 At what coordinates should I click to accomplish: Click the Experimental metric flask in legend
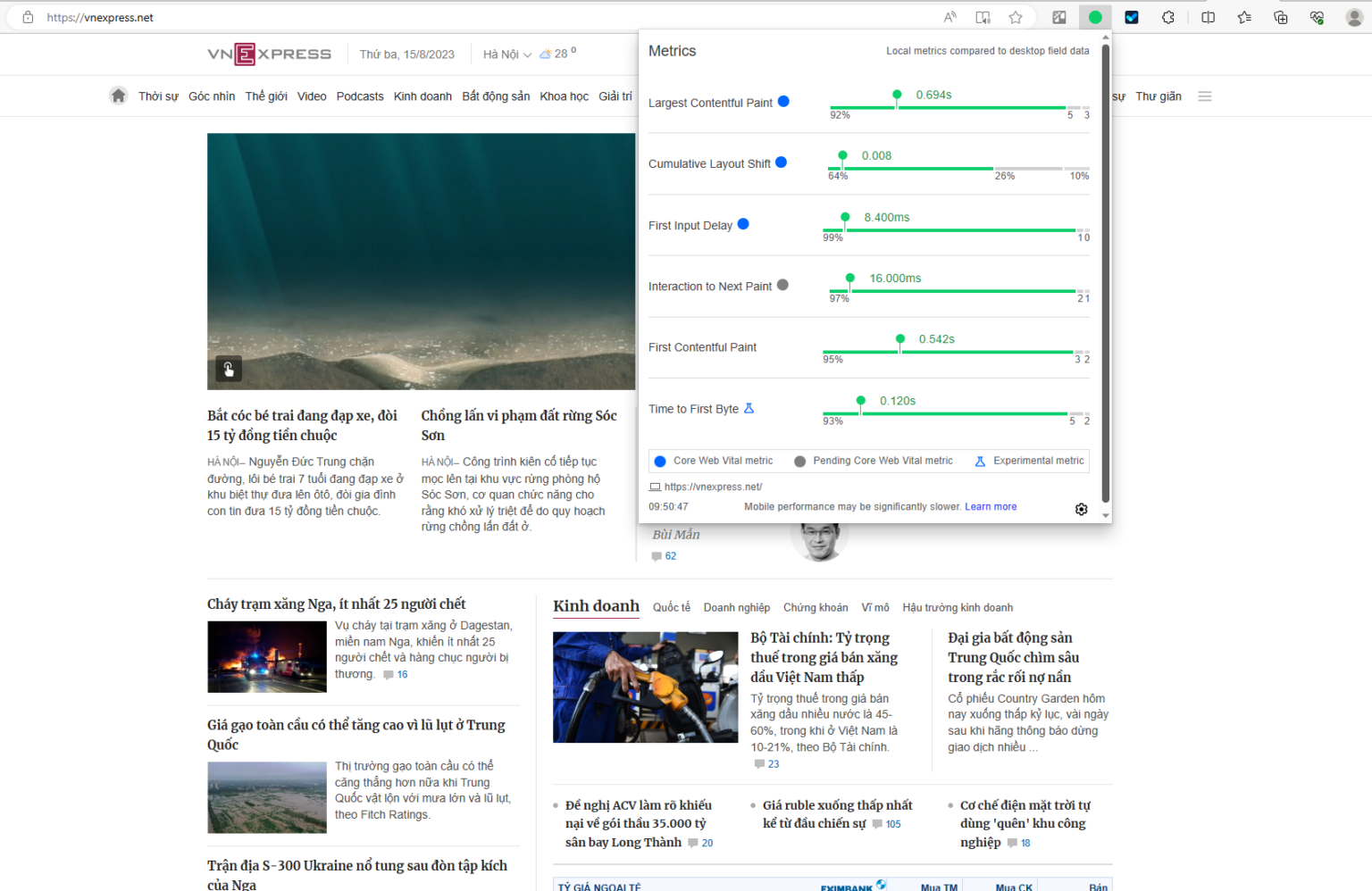(x=980, y=462)
